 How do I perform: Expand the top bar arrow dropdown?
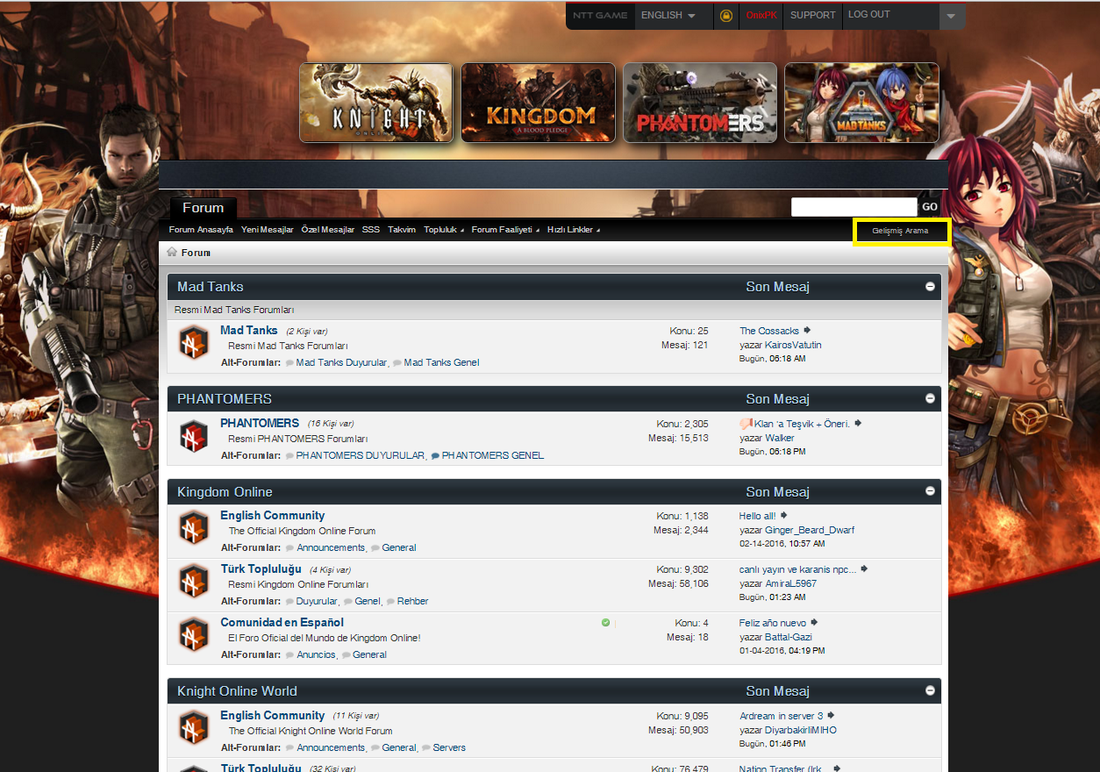click(951, 16)
